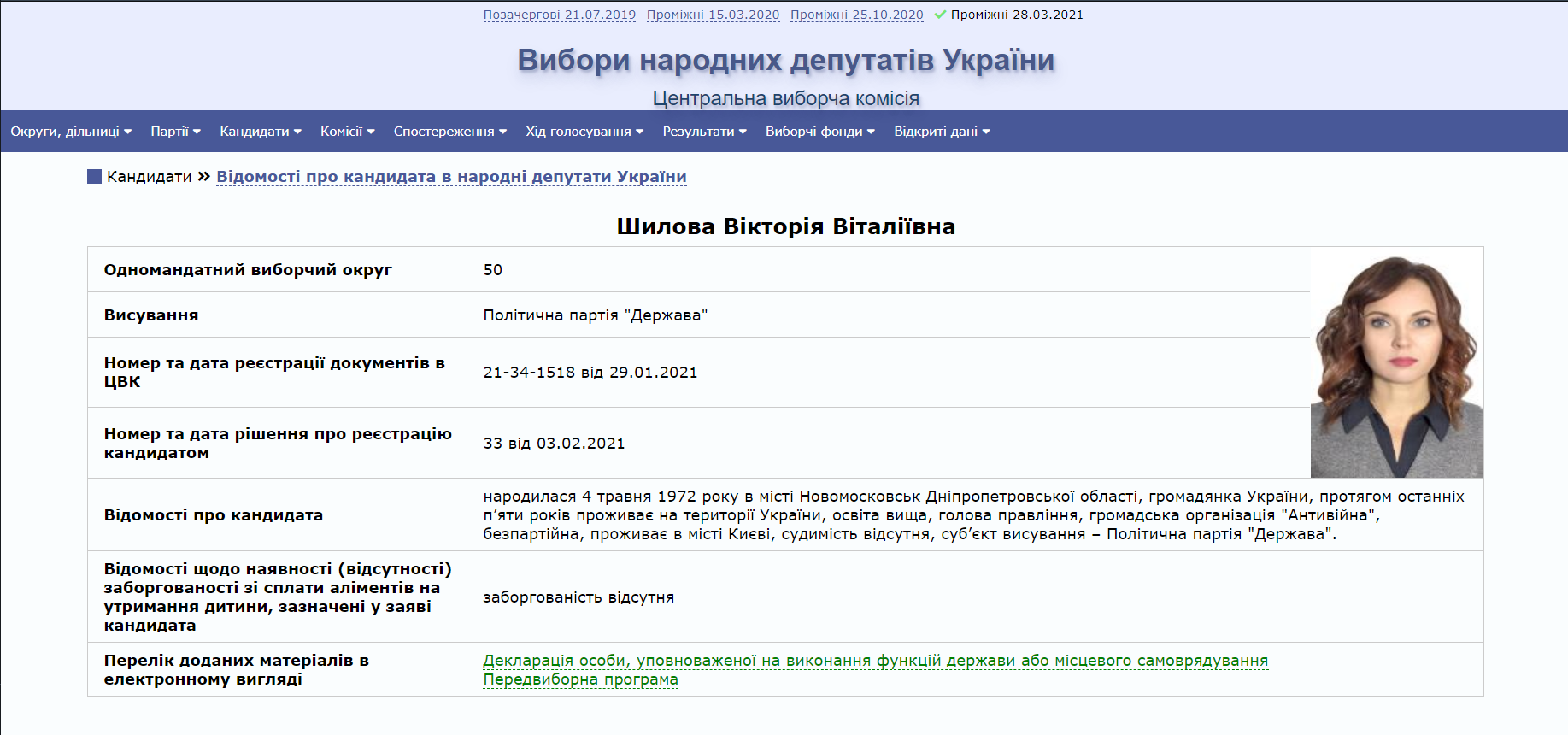The image size is (1568, 735).
Task: Open the Передвиборна програма link
Action: click(580, 679)
